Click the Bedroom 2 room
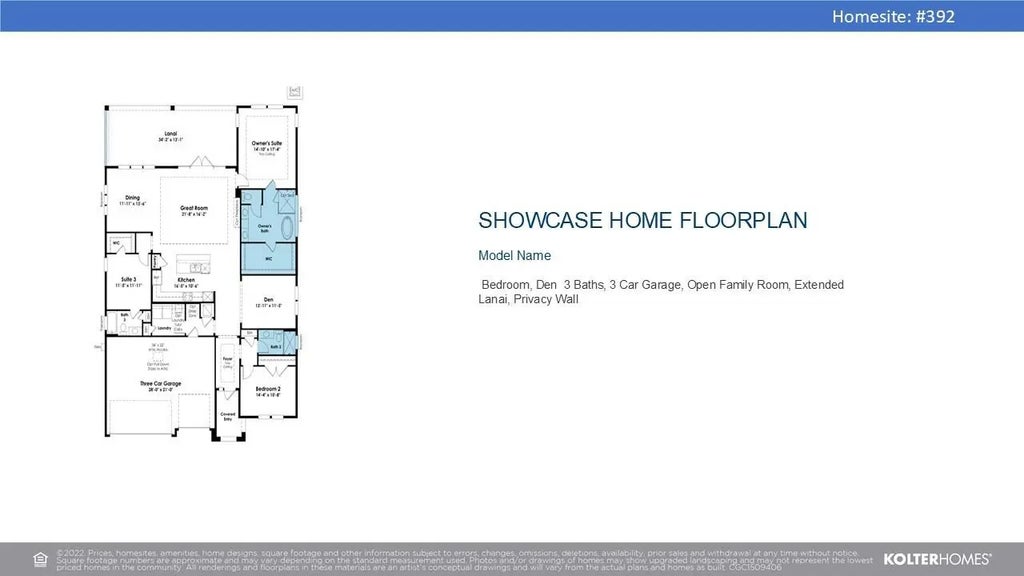 268,390
